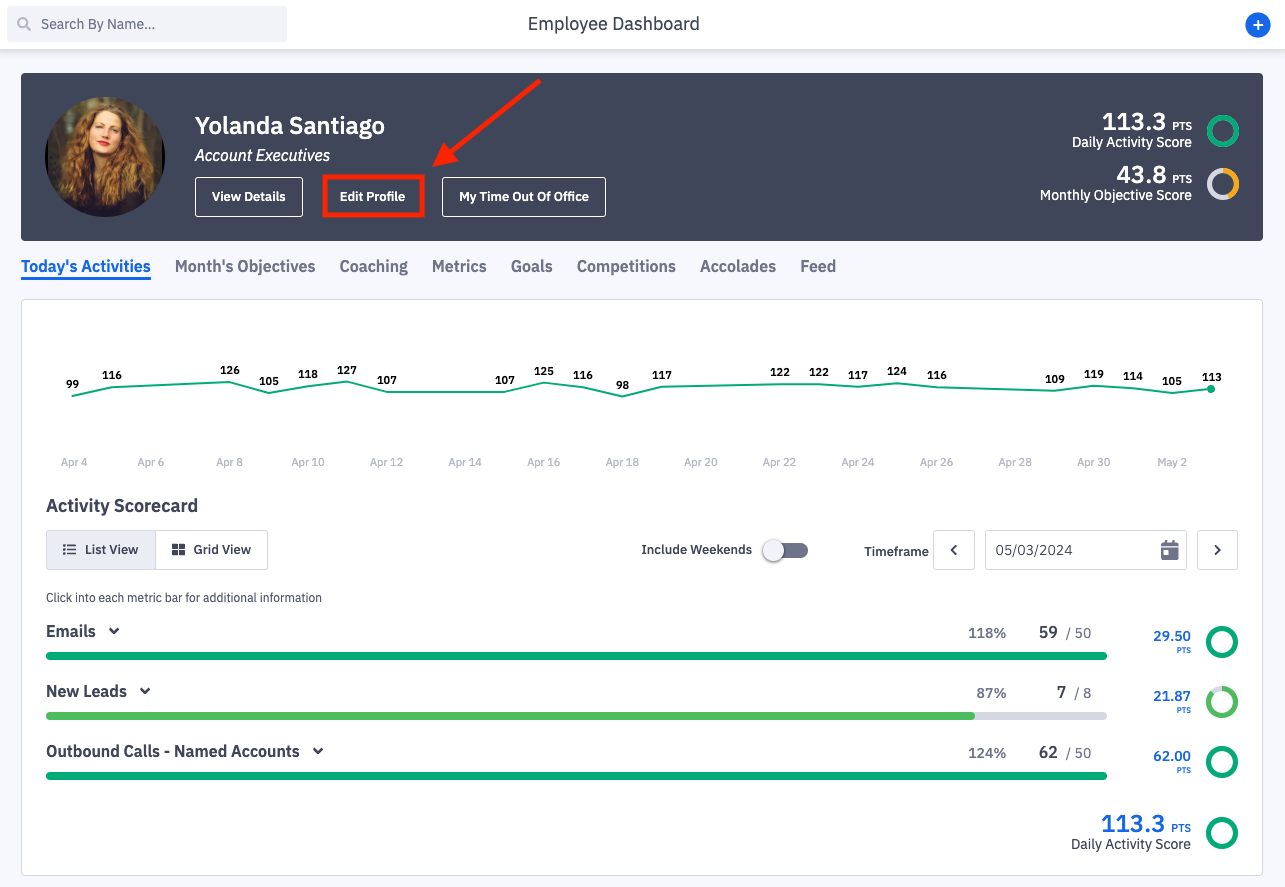This screenshot has height=887, width=1285.
Task: Click the Monthly Objective Score ring
Action: [x=1222, y=184]
